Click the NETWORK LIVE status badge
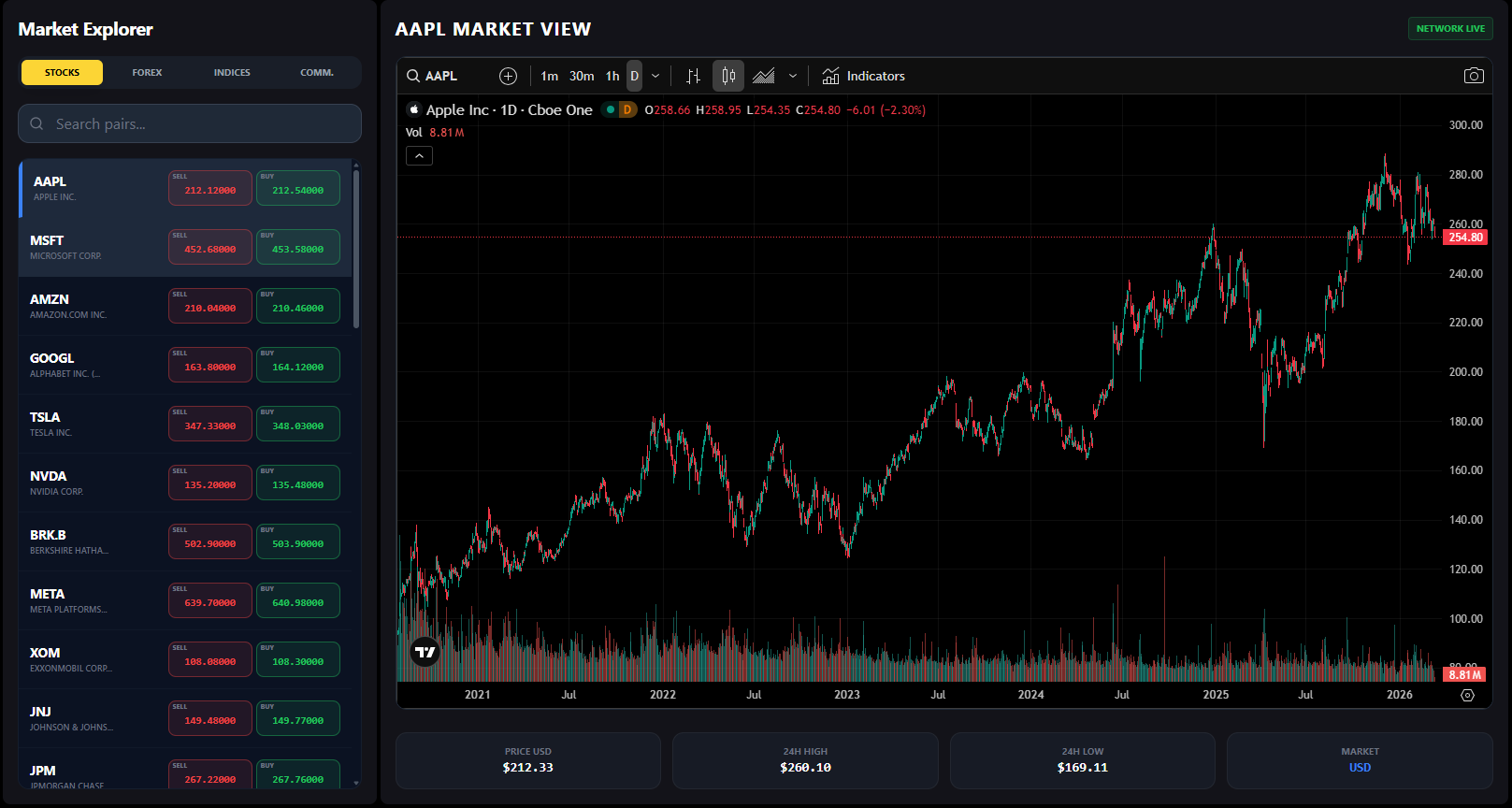Viewport: 1512px width, 808px height. 1450,29
